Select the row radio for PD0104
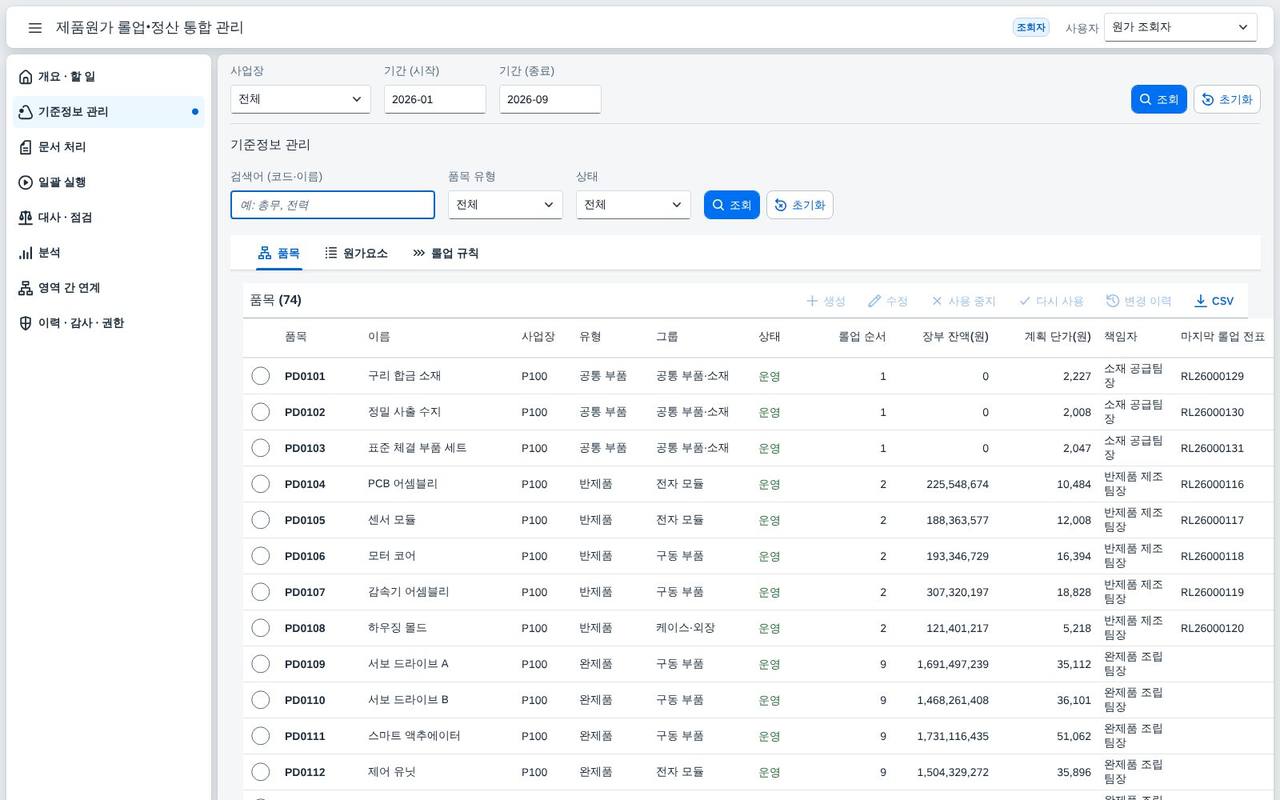 261,484
